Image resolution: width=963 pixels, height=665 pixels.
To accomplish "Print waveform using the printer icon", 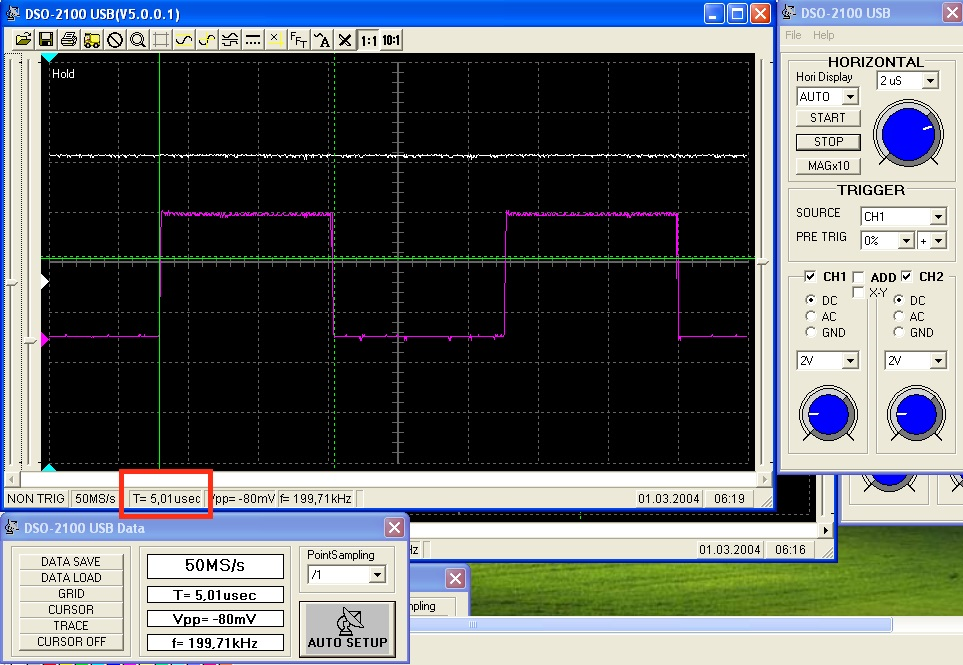I will coord(69,40).
